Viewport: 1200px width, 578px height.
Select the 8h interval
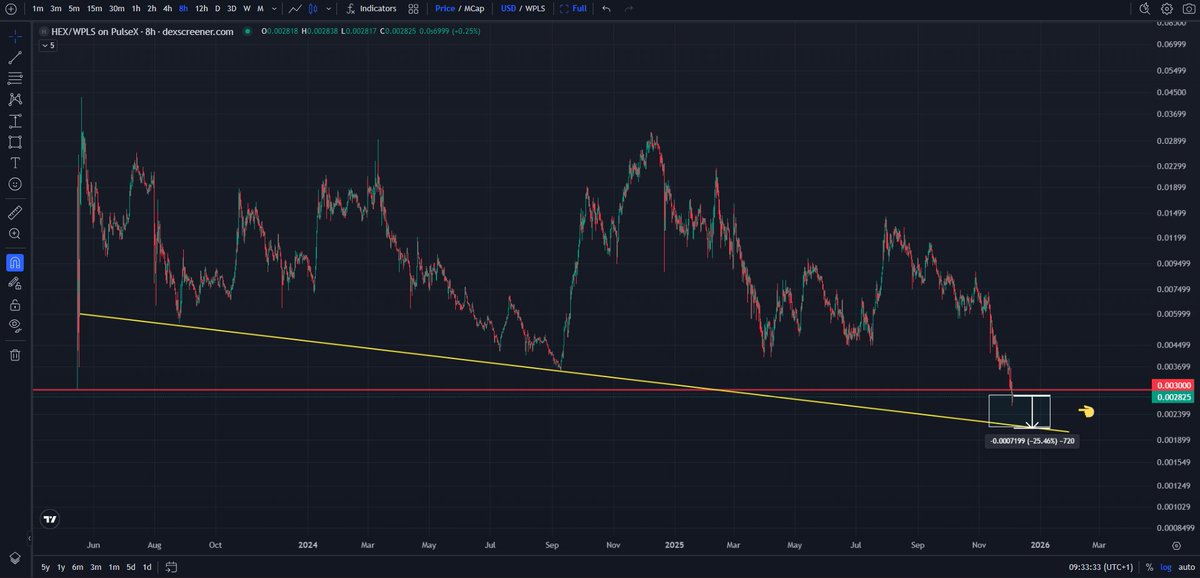183,8
